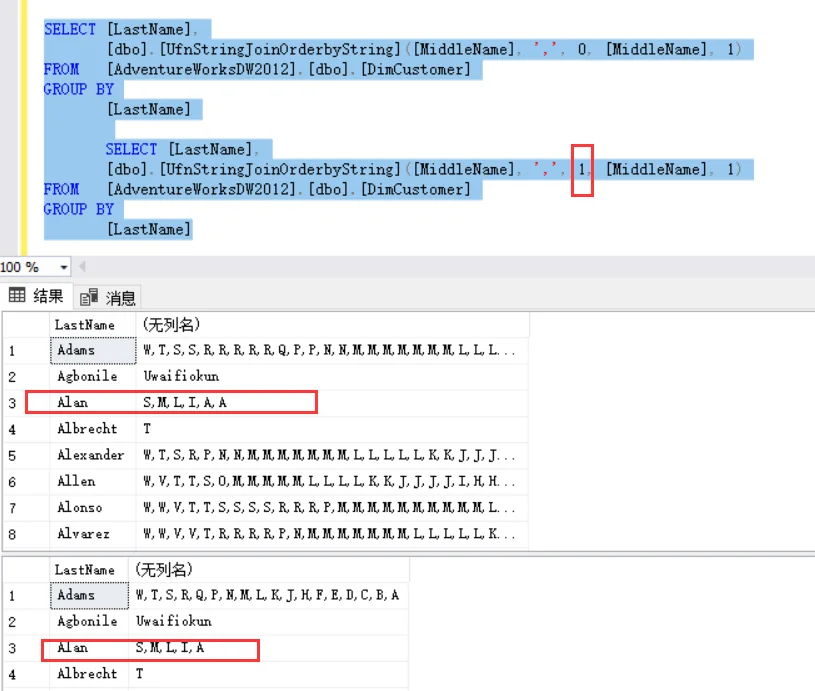Viewport: 815px width, 691px height.
Task: Select the LastName column header in the lower results grid
Action: [89, 570]
